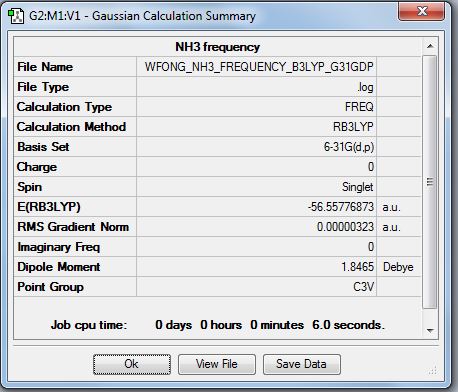This screenshot has width=458, height=392.
Task: Click the window resize grip in bottom corner
Action: [433, 370]
